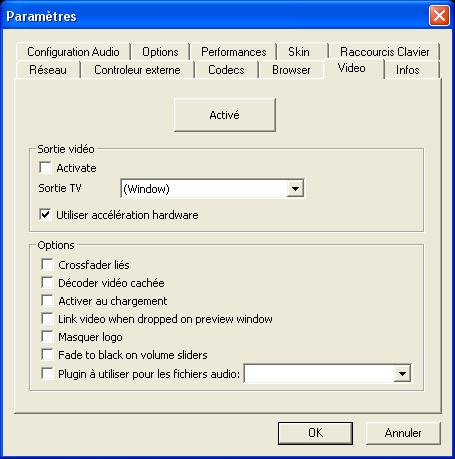Enable Fade to black on volume sliders
Viewport: 455px width, 459px height.
[47, 355]
